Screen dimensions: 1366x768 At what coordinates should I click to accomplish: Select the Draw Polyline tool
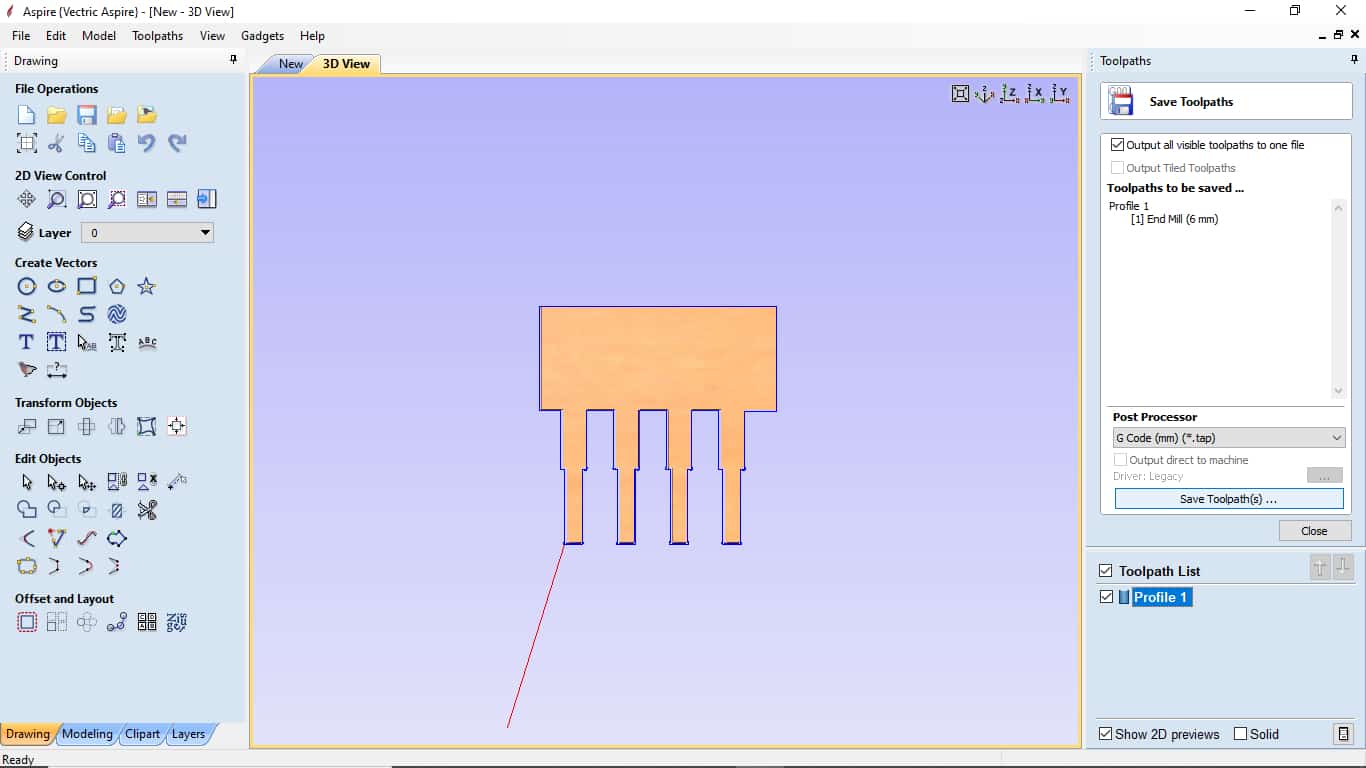pyautogui.click(x=27, y=314)
